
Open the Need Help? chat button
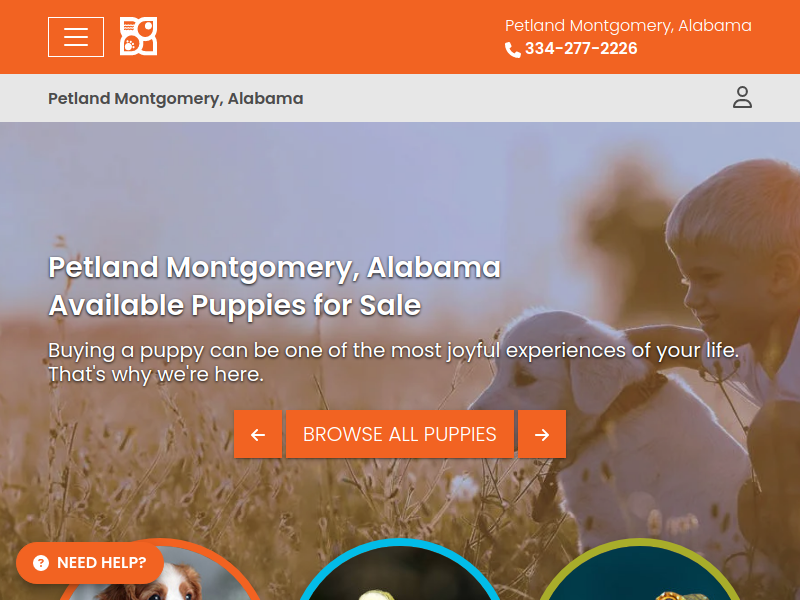[90, 563]
